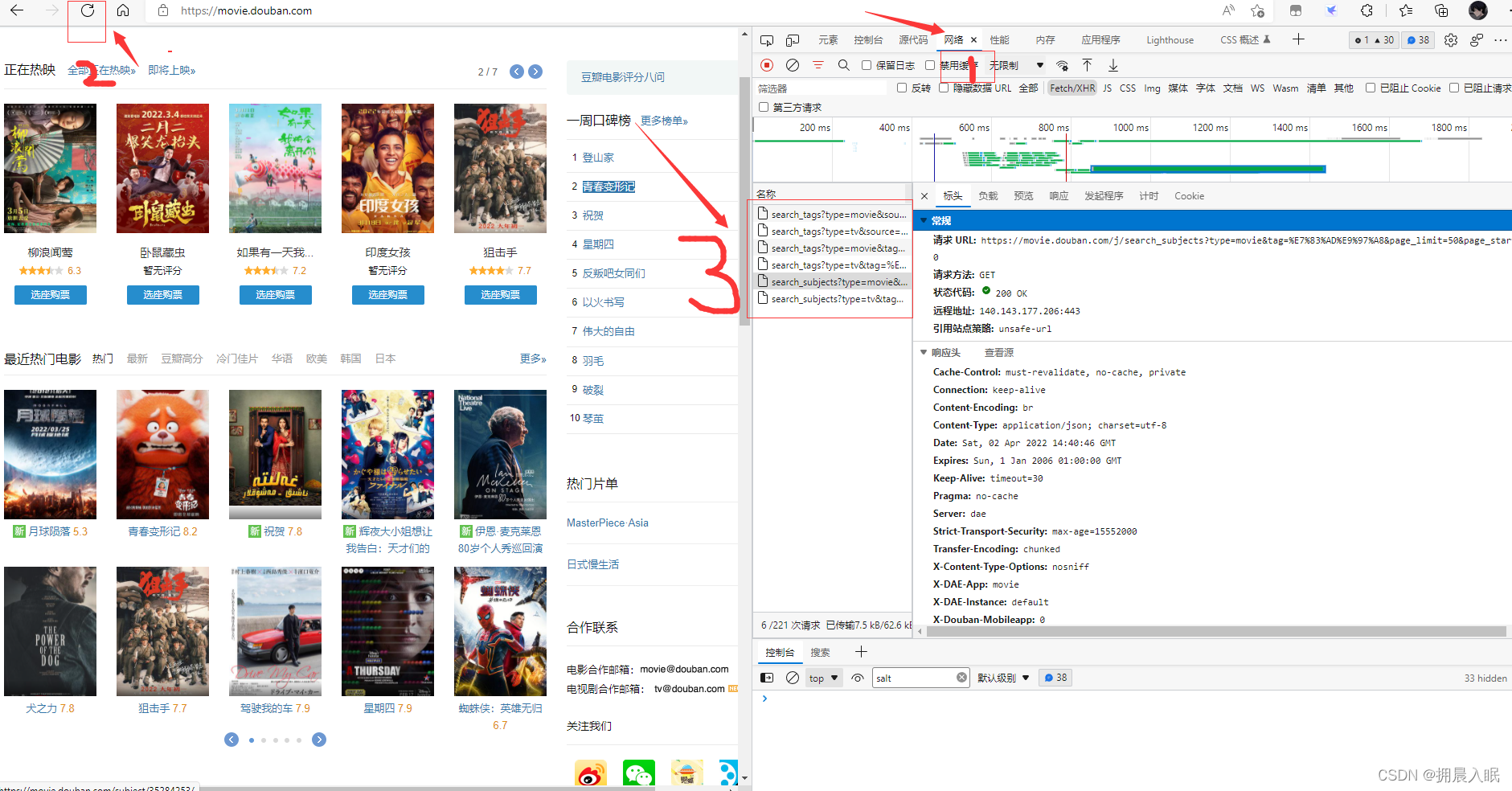Screen dimensions: 1512x791
Task: Go to the browser home icon
Action: coord(123,10)
